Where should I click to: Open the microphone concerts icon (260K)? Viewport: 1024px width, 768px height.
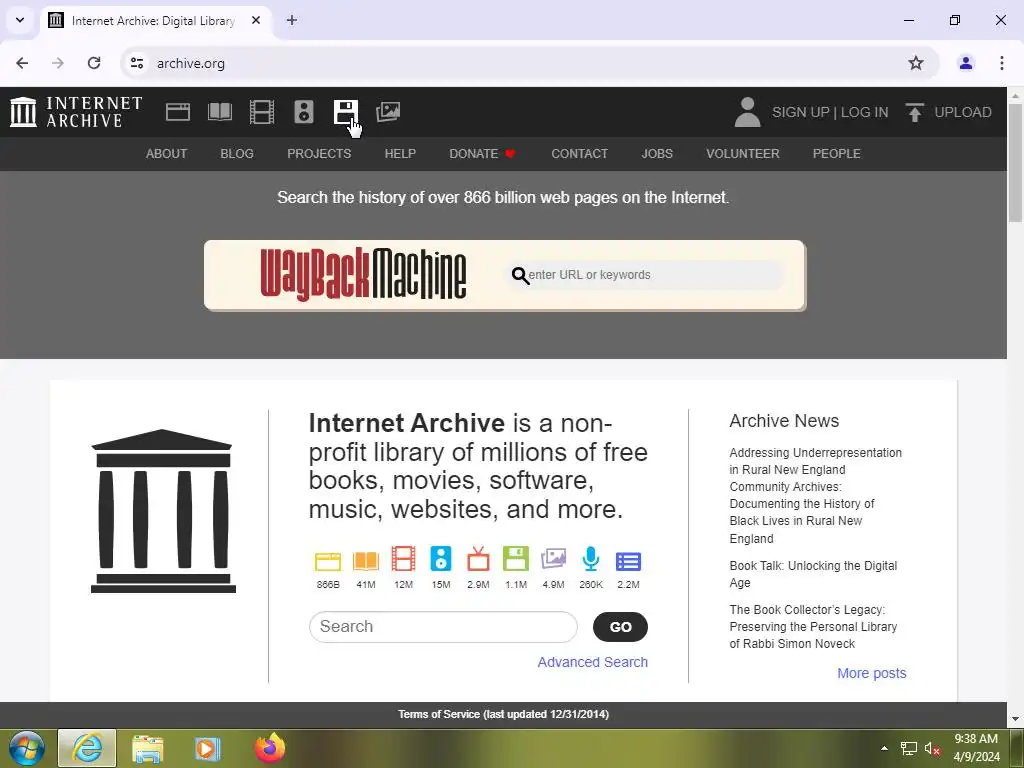[591, 560]
